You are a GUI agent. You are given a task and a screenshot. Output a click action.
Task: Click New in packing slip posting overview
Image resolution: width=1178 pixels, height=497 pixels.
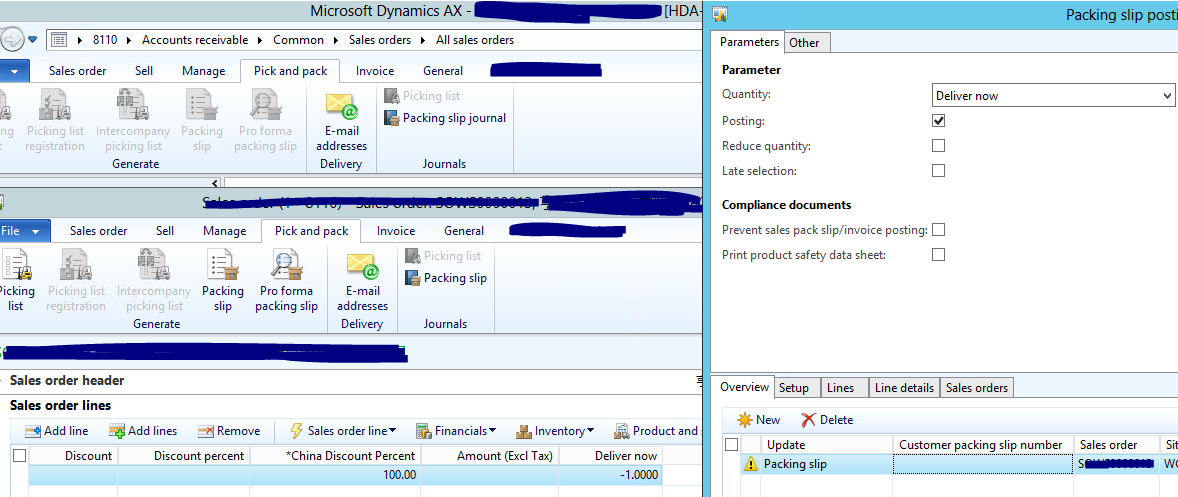(x=759, y=420)
